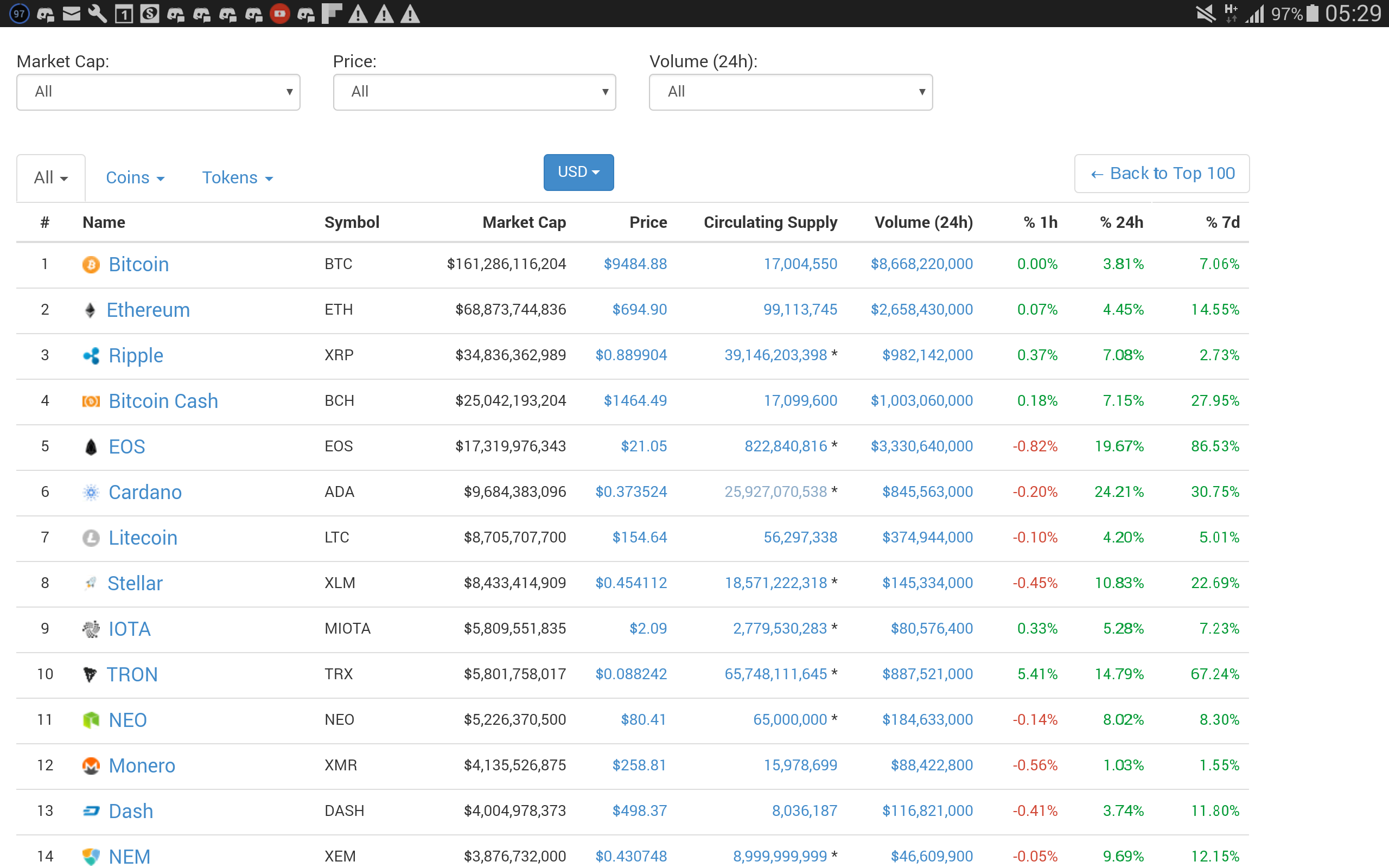The height and width of the screenshot is (868, 1389).
Task: Click the Bitcoin coin logo icon
Action: tap(91, 264)
